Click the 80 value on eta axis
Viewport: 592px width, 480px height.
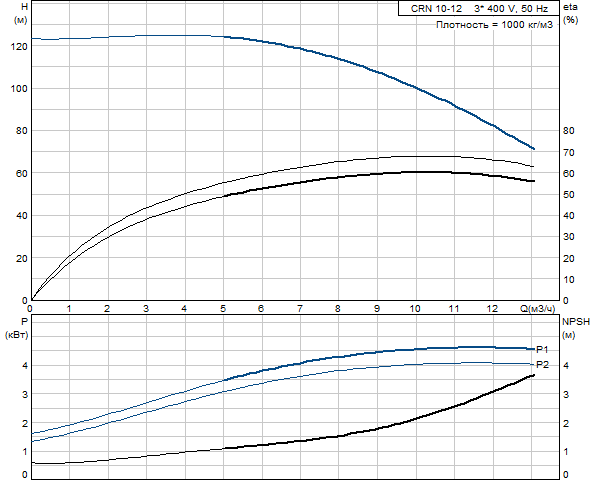(x=569, y=131)
